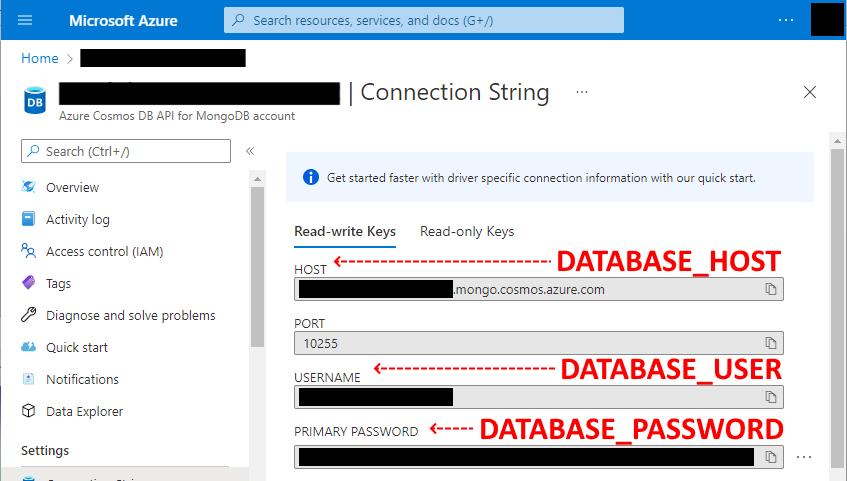The image size is (847, 481).
Task: Open Quick start in the sidebar
Action: click(x=77, y=348)
